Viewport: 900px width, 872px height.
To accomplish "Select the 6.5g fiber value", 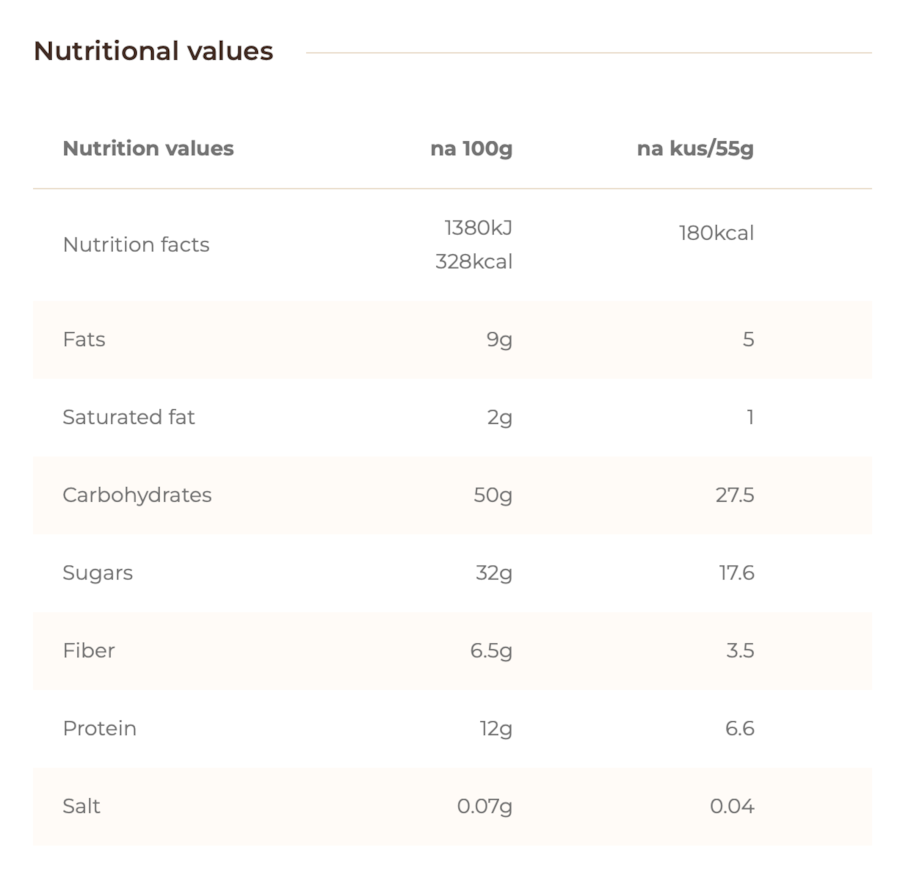I will tap(491, 652).
